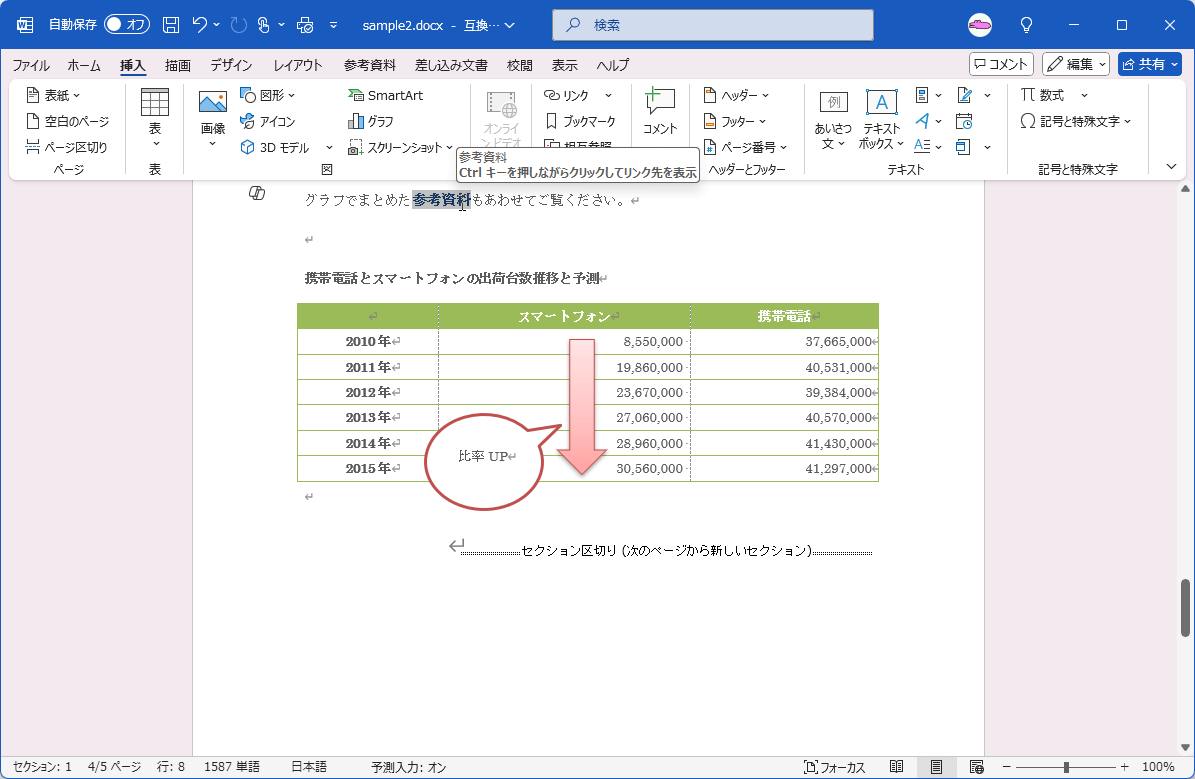Insert date and time from Text group
The image size is (1195, 779).
tap(964, 121)
